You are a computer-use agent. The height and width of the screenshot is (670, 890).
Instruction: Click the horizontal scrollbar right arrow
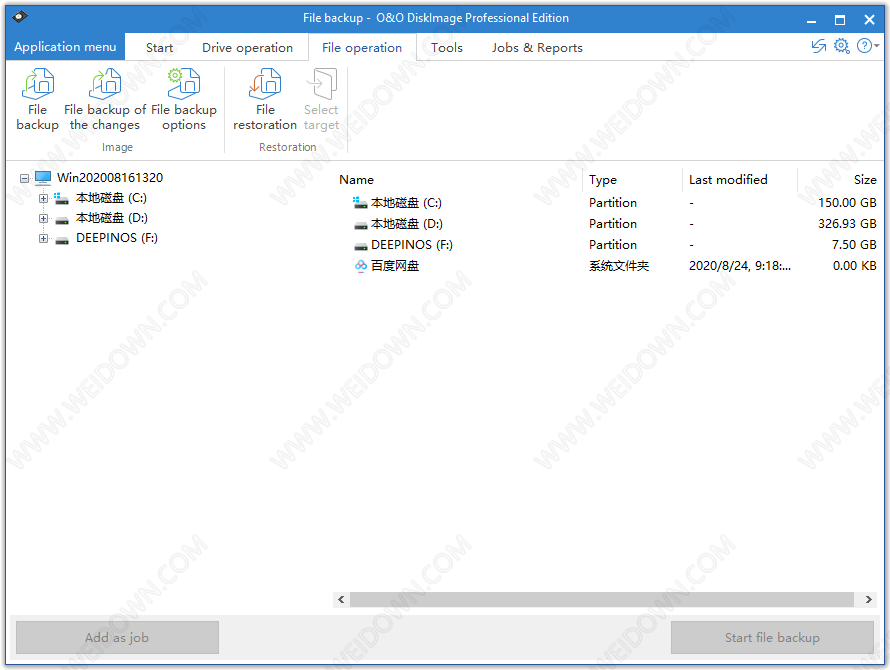868,600
